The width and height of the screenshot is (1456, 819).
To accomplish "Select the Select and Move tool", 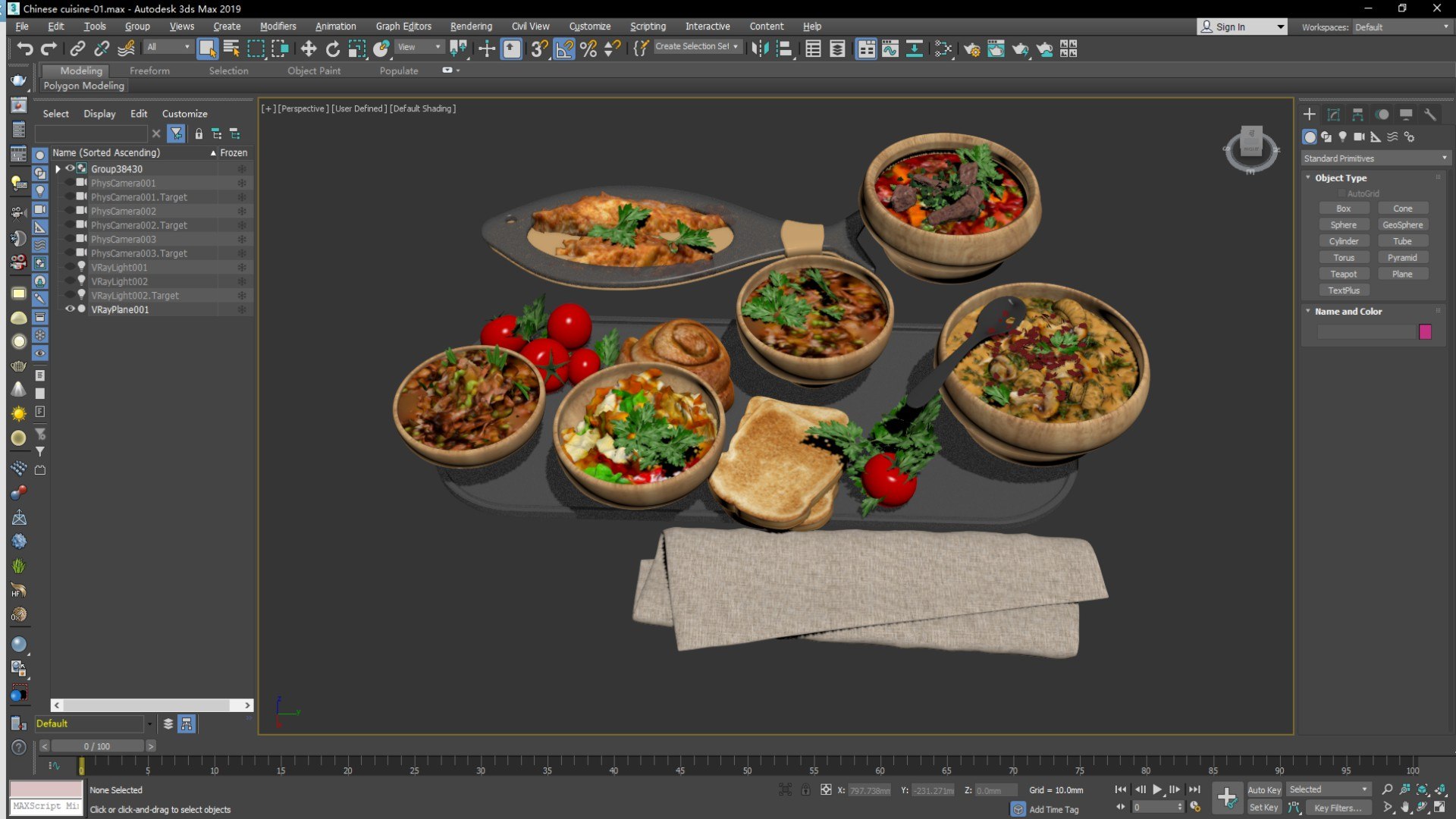I will (x=308, y=49).
